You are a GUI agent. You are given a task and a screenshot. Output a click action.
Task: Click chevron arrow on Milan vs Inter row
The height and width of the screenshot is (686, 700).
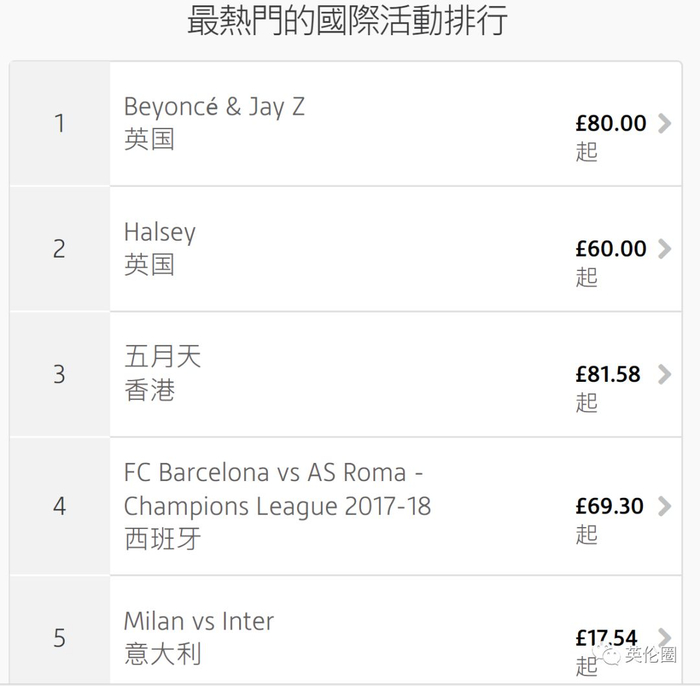(x=664, y=637)
